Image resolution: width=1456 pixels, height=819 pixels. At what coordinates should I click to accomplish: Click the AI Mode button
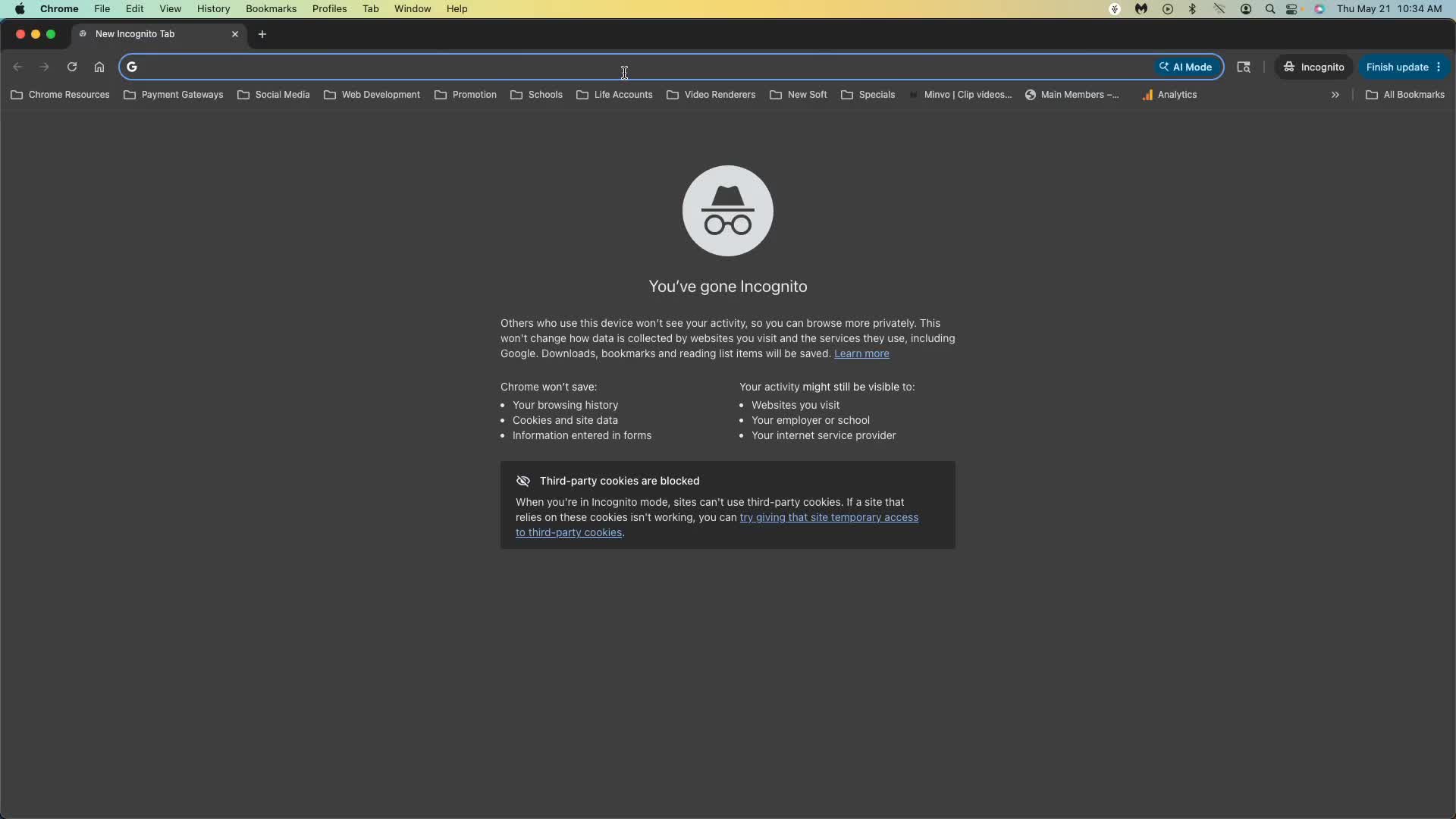tap(1186, 67)
